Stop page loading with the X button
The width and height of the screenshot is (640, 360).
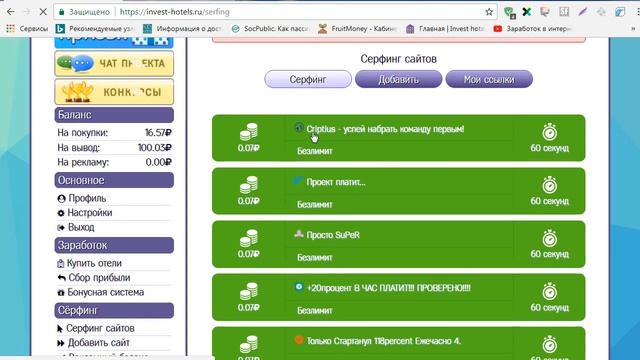click(43, 12)
